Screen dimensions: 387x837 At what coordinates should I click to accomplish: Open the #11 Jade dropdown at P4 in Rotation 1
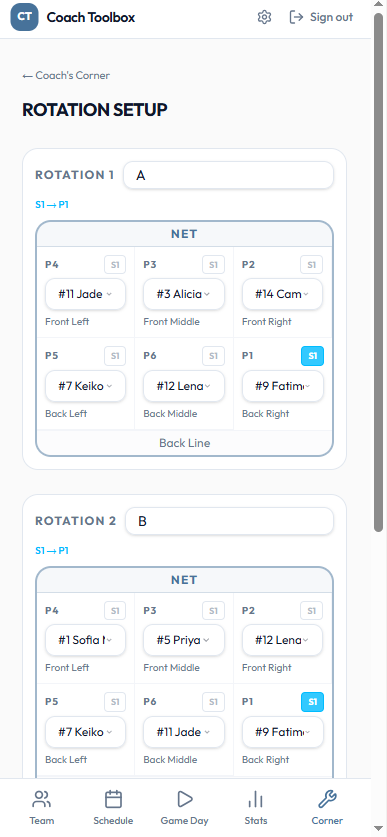pos(85,294)
